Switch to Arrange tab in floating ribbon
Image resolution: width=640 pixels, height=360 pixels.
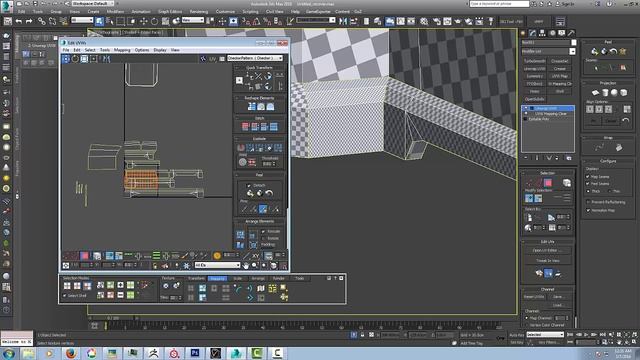point(258,278)
